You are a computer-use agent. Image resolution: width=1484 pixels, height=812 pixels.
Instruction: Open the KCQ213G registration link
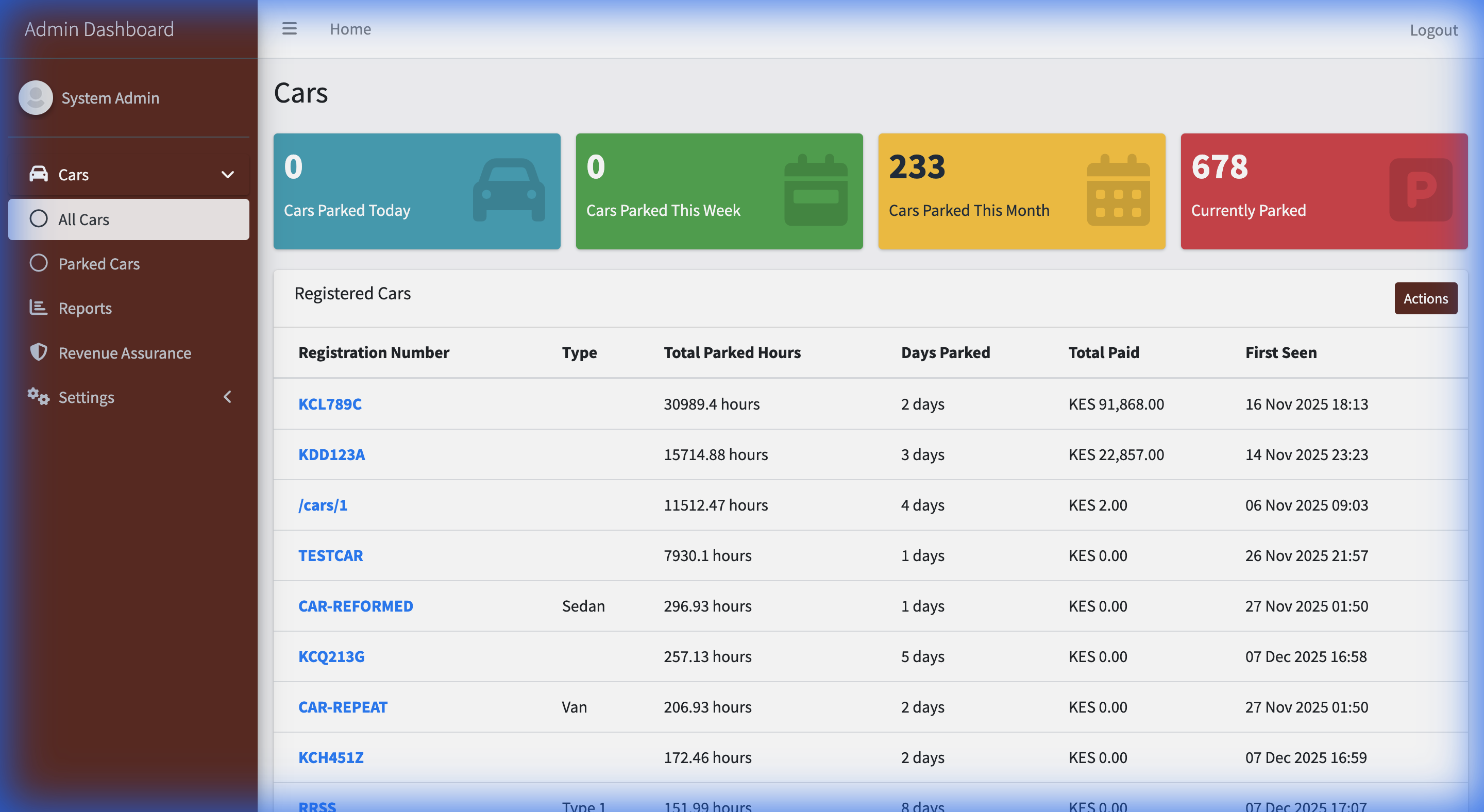point(331,656)
